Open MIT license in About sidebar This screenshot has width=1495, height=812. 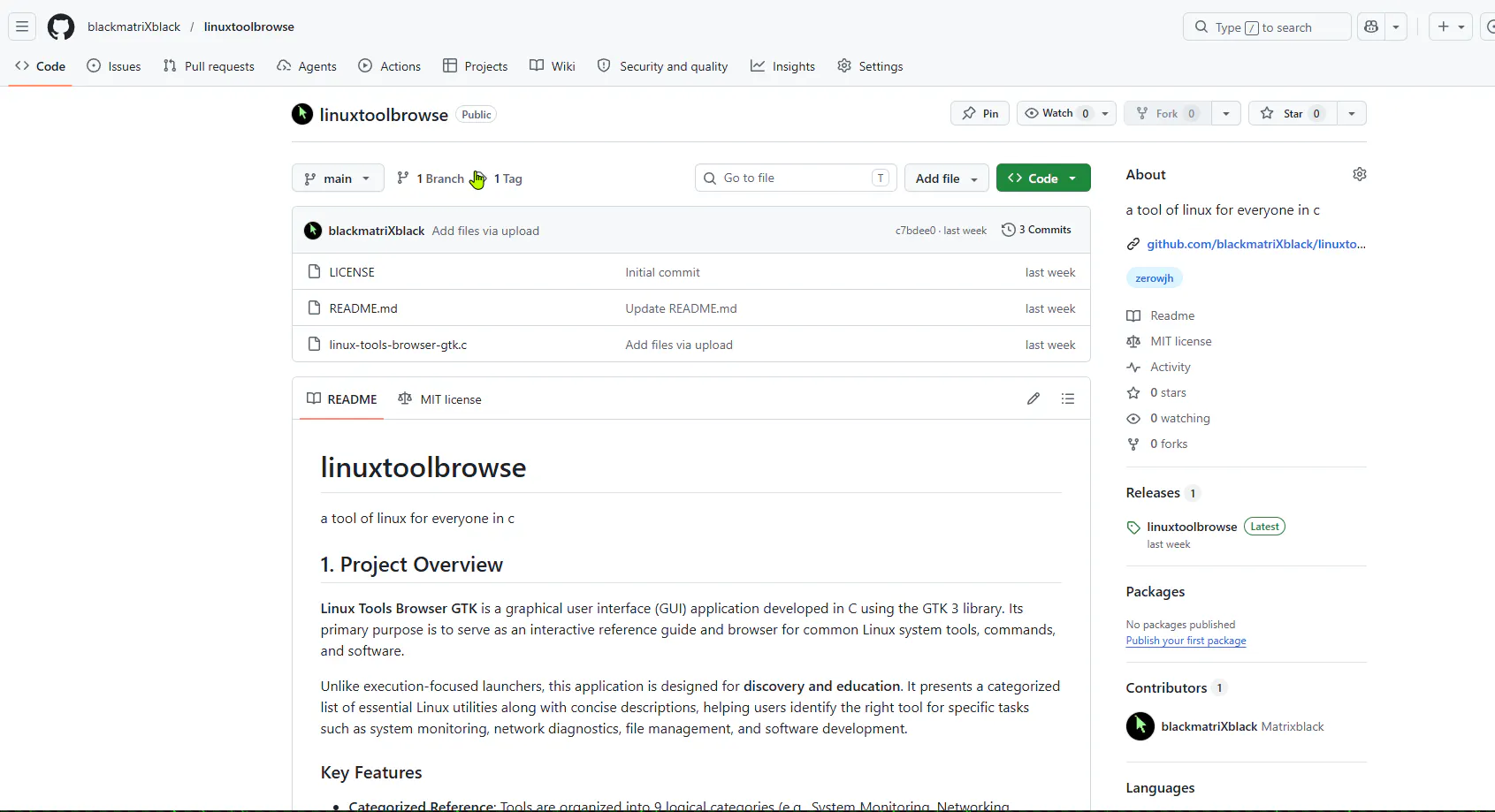coord(1169,341)
